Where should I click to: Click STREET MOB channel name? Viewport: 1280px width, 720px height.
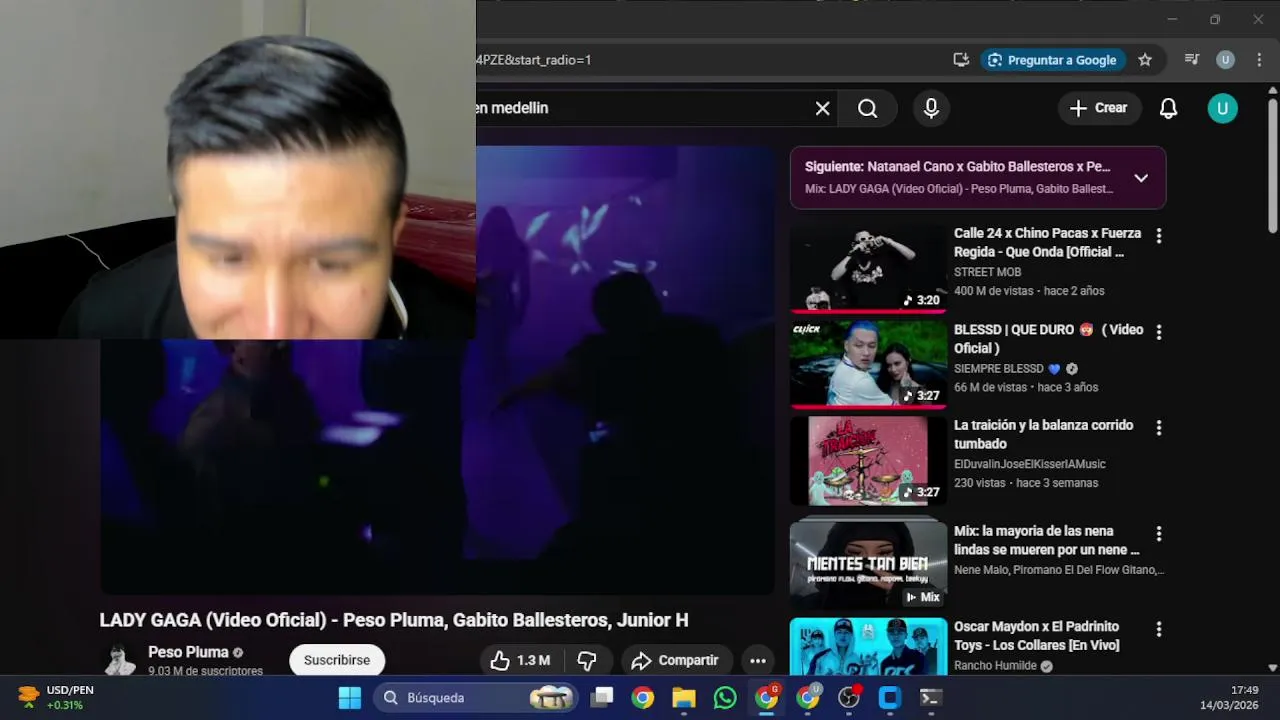tap(987, 272)
